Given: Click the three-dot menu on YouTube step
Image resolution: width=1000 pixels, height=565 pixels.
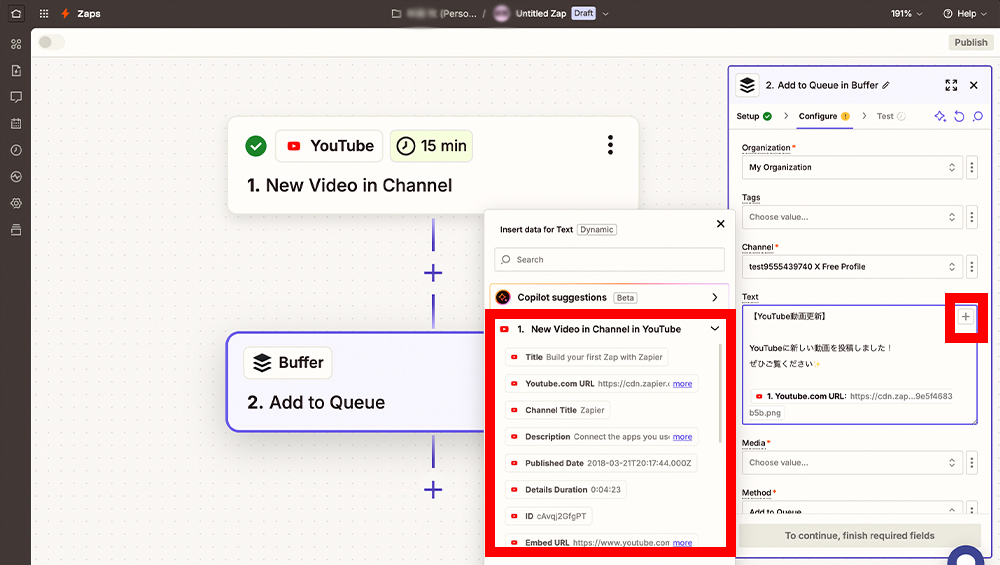Looking at the screenshot, I should [610, 145].
